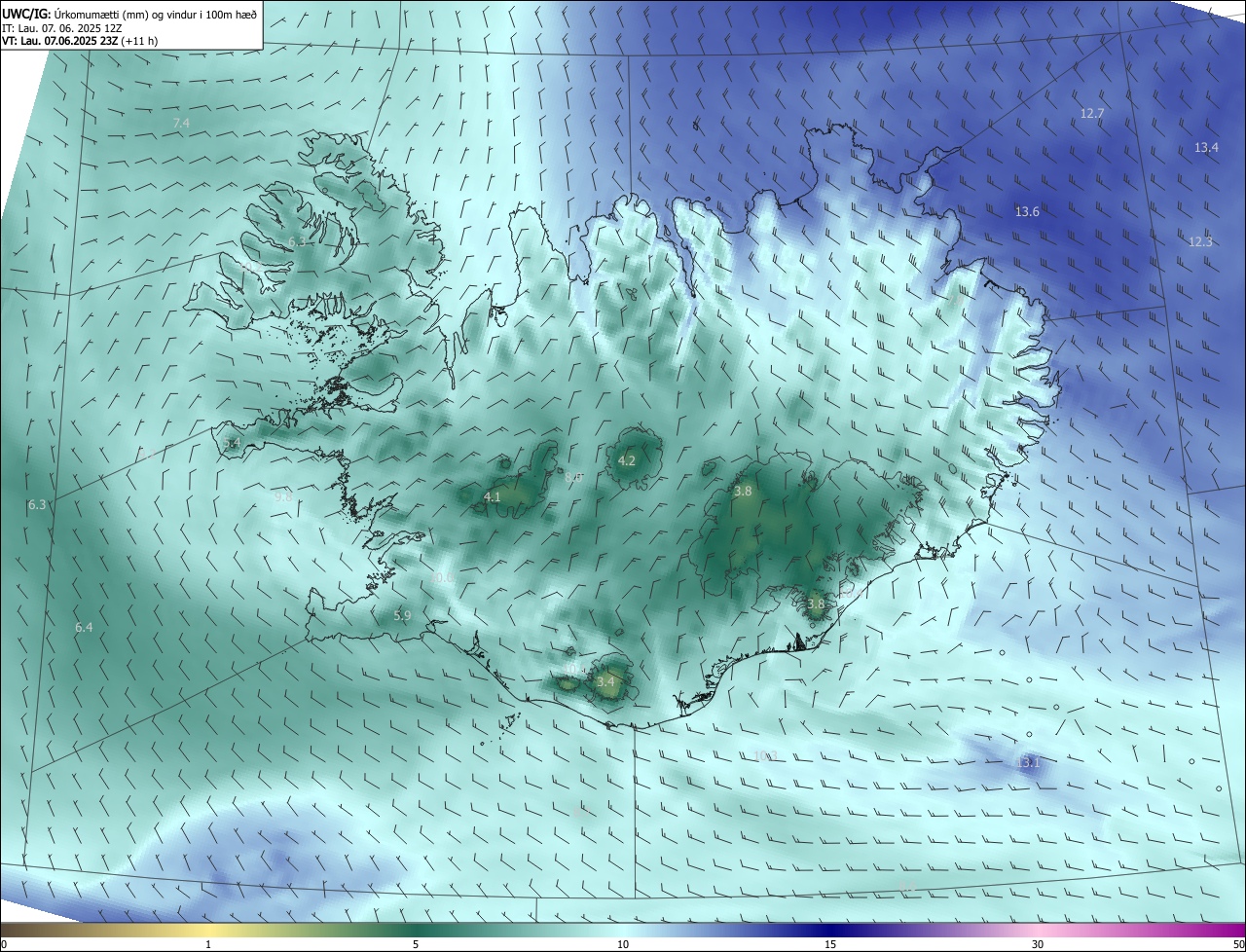1246x952 pixels.
Task: Click the 5.9 value label
Action: (402, 615)
